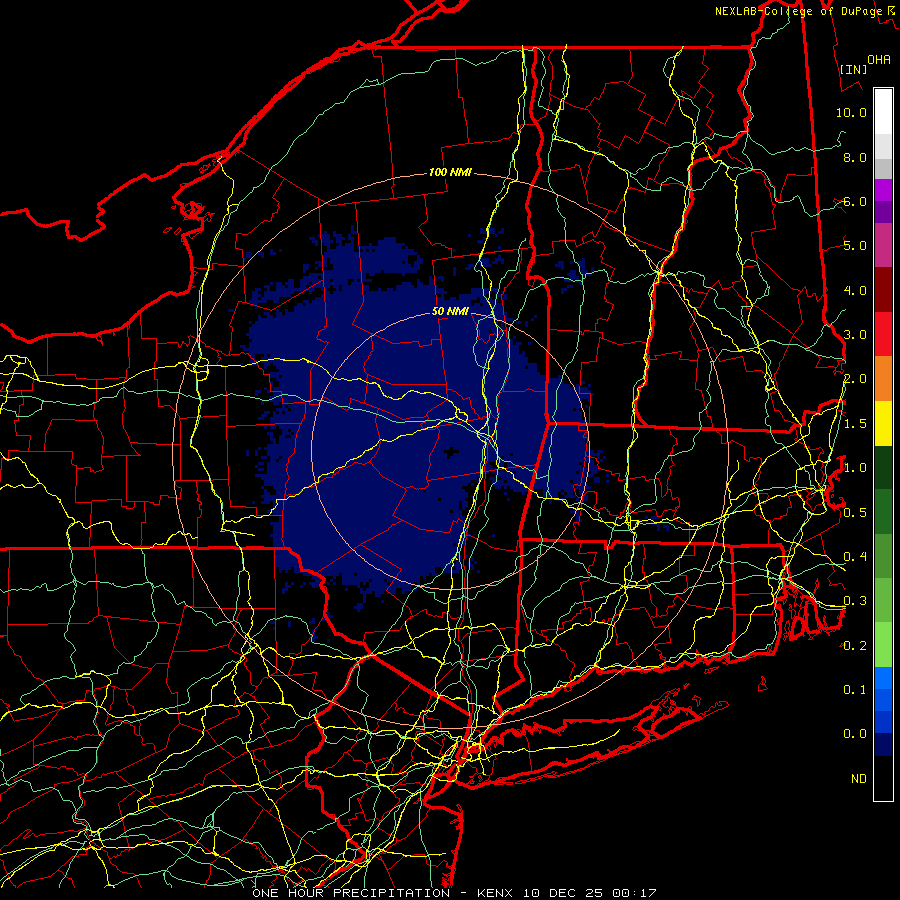900x900 pixels.
Task: Click the [IN] units label
Action: click(x=853, y=69)
